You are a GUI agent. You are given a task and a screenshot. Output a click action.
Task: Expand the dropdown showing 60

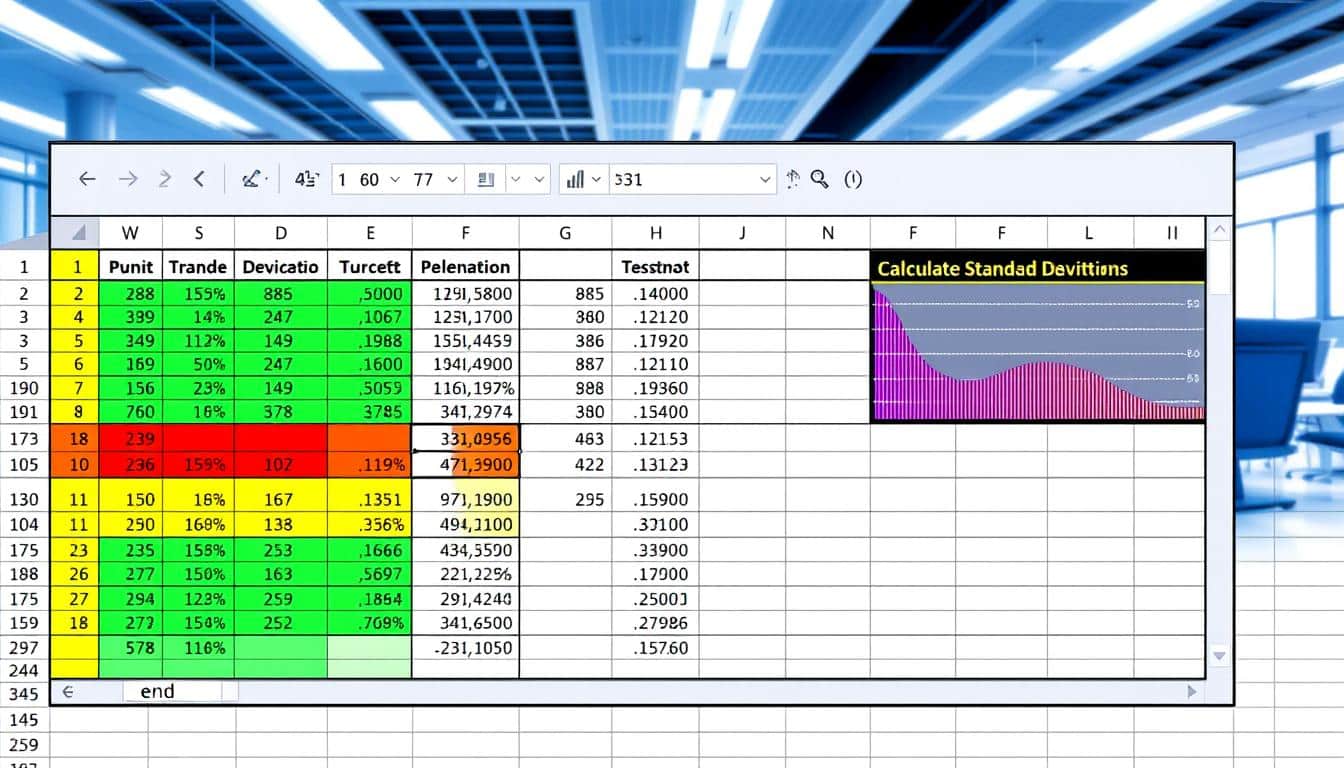coord(394,179)
